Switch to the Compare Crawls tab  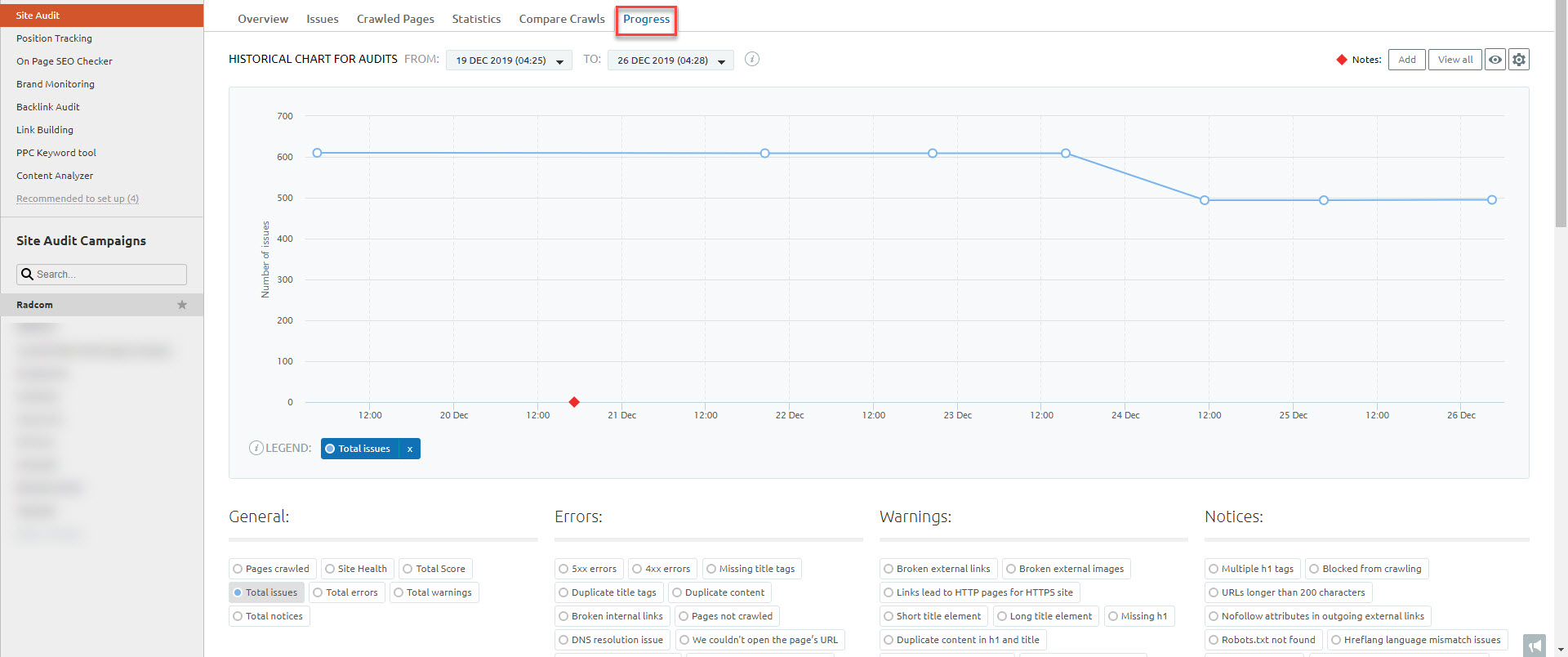(x=562, y=19)
